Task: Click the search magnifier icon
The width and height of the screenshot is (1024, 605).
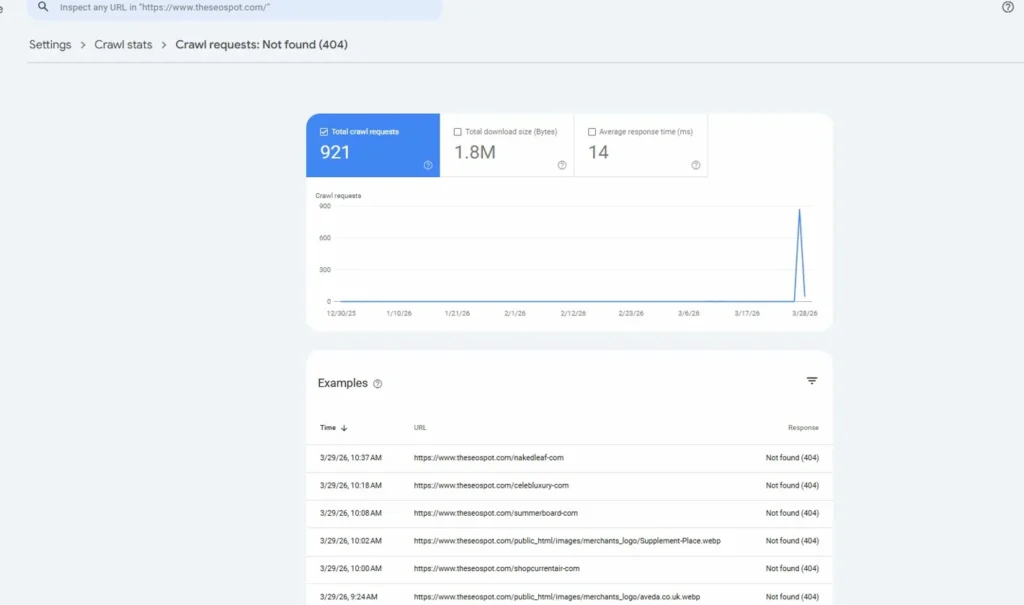Action: 43,7
